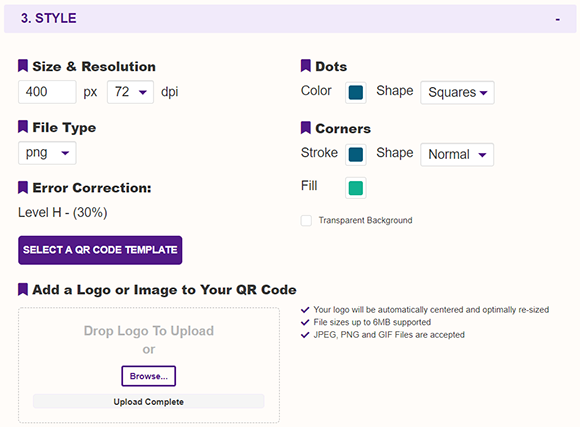The width and height of the screenshot is (580, 427).
Task: Collapse the 3. STYLE section with minus icon
Action: click(557, 19)
